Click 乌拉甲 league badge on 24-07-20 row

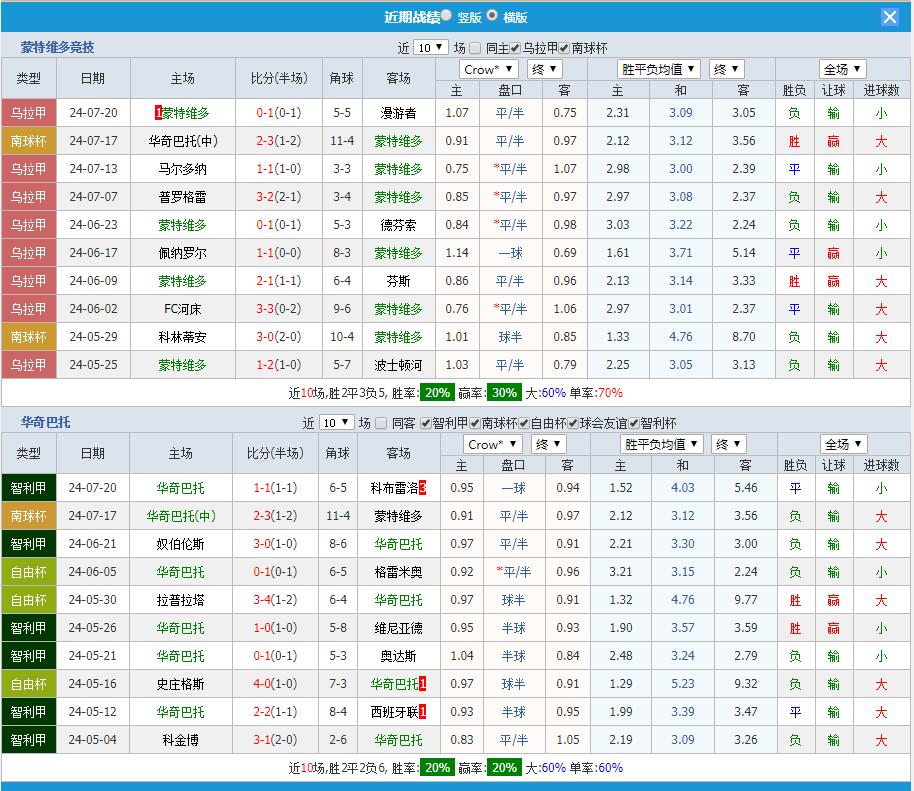click(29, 113)
